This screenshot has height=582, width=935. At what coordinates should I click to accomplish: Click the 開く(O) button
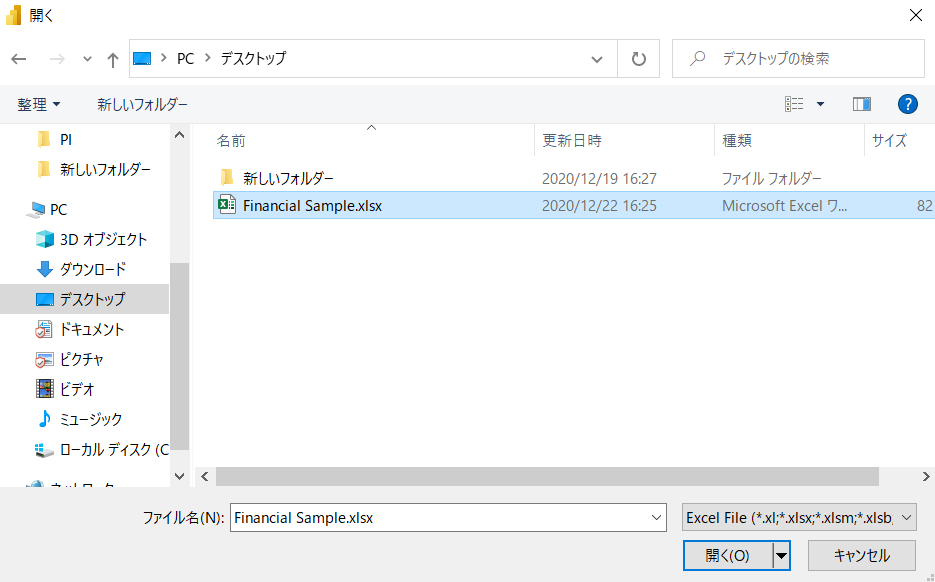727,556
